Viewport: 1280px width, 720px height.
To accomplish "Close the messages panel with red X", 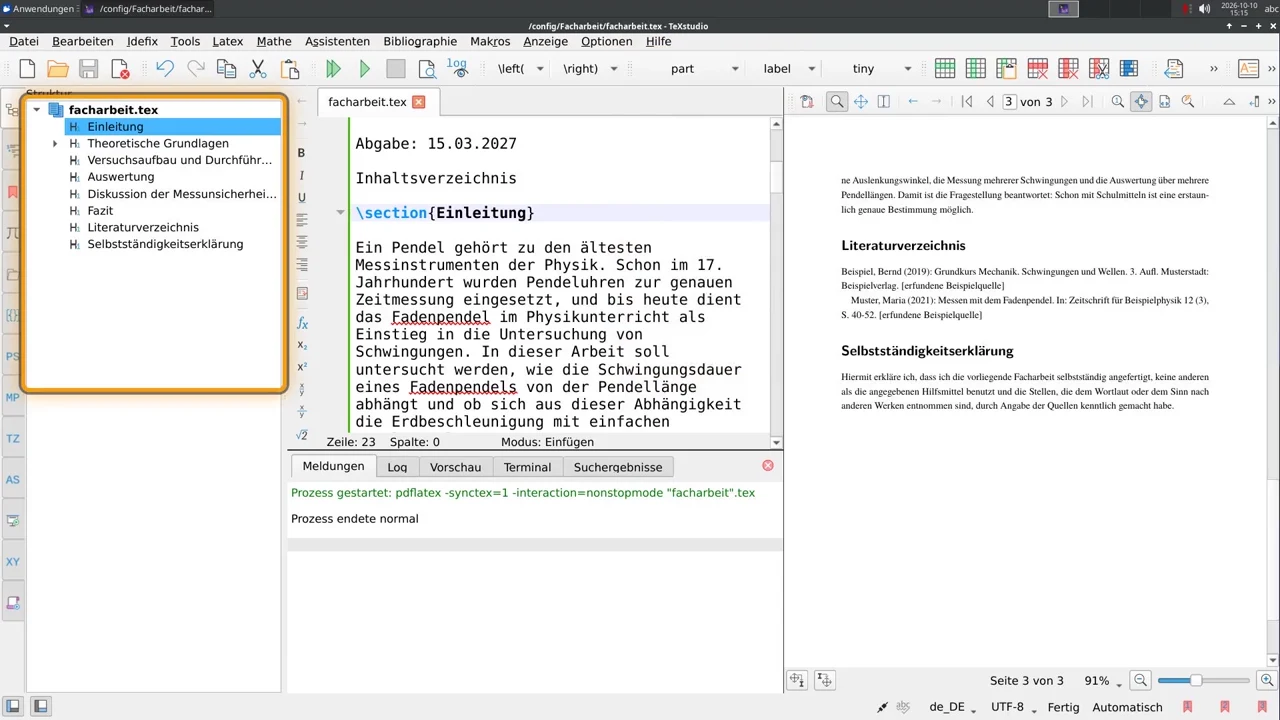I will pos(768,466).
